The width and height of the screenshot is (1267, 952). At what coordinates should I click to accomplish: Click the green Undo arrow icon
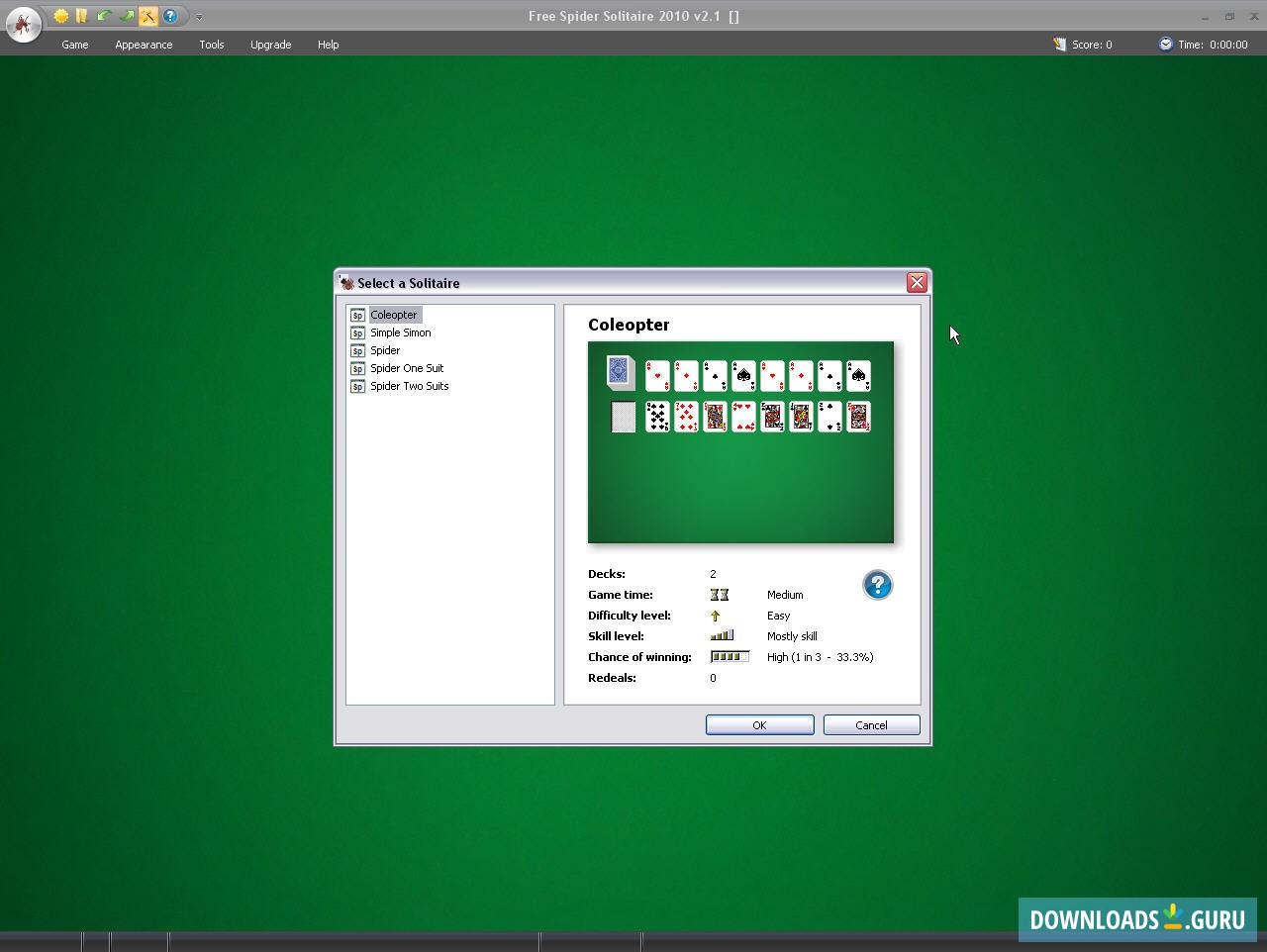coord(104,16)
